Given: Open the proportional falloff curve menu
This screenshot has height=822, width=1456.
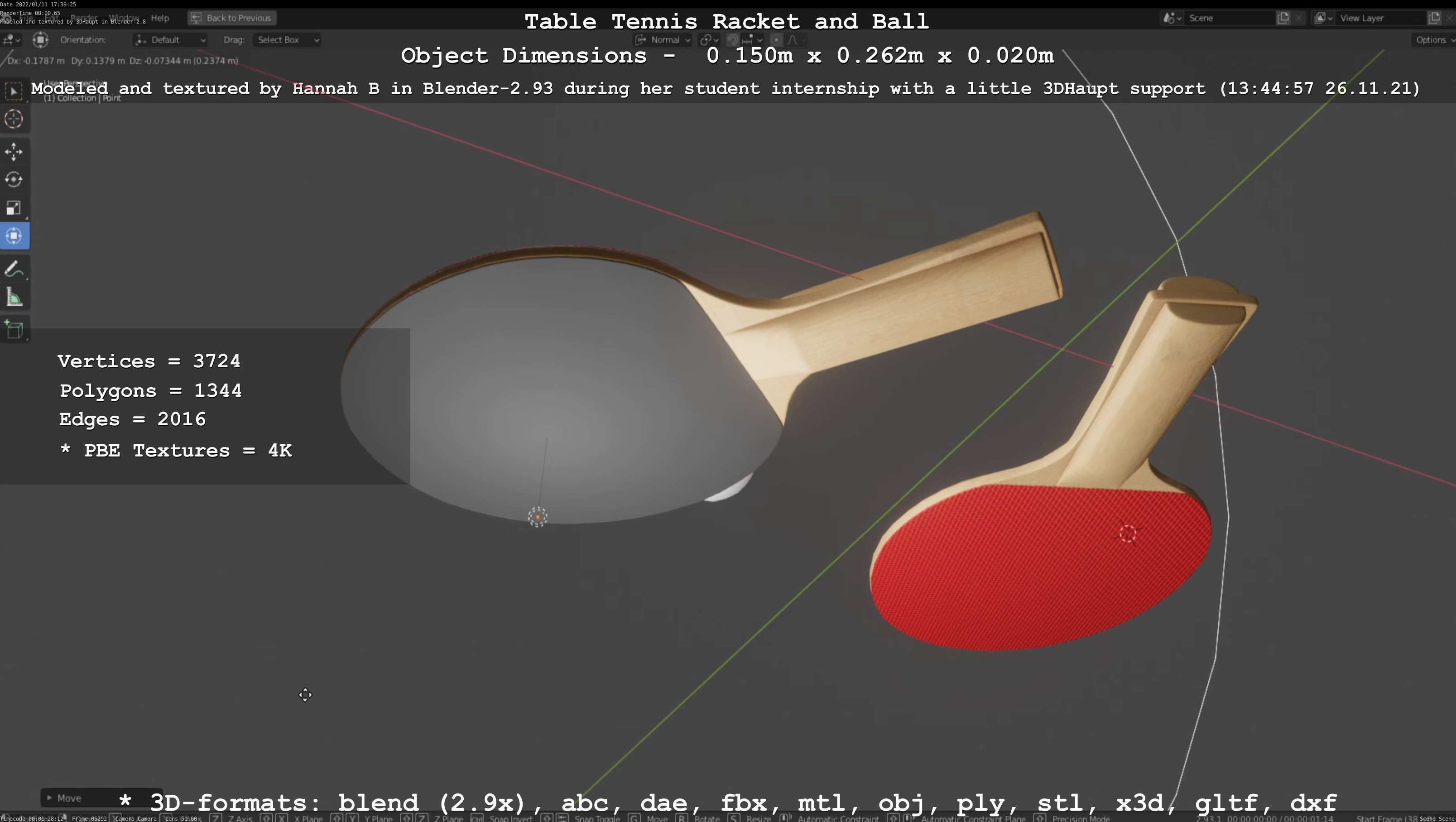Looking at the screenshot, I should [796, 39].
